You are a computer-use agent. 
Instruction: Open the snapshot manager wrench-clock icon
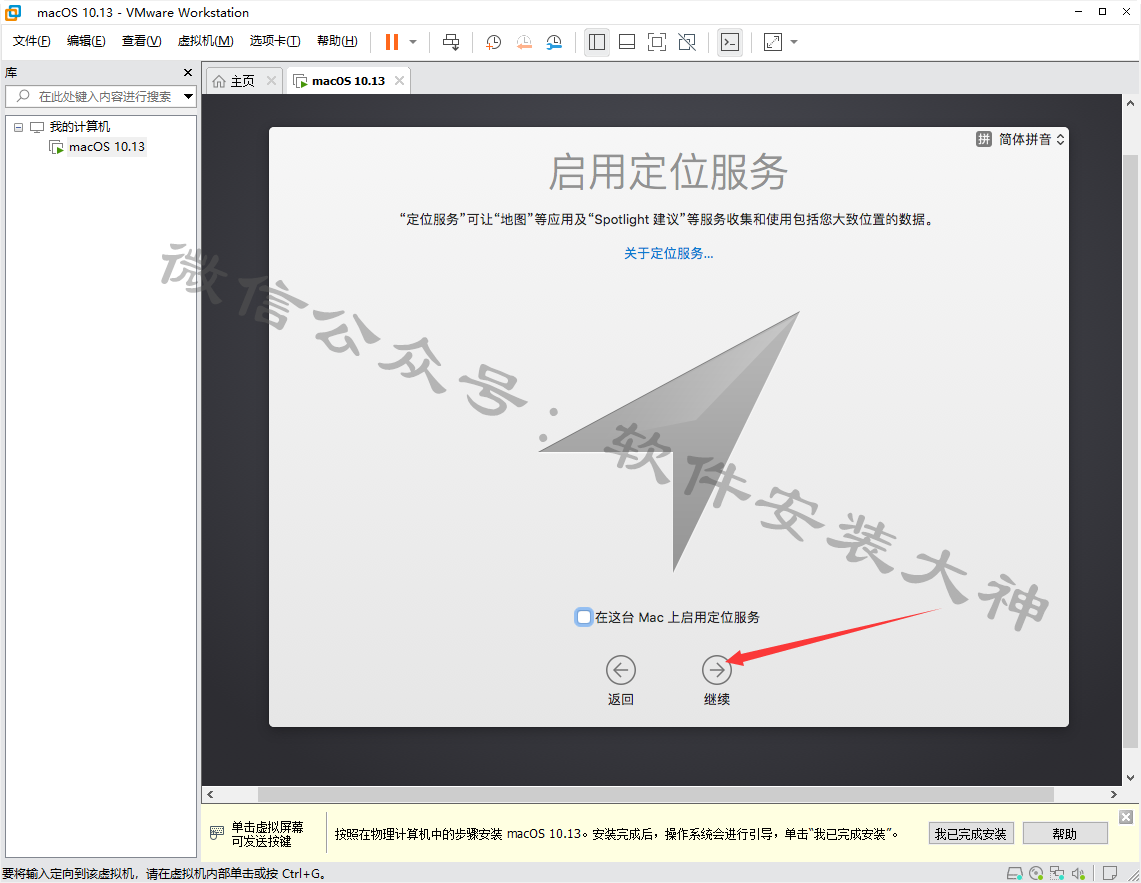[554, 42]
